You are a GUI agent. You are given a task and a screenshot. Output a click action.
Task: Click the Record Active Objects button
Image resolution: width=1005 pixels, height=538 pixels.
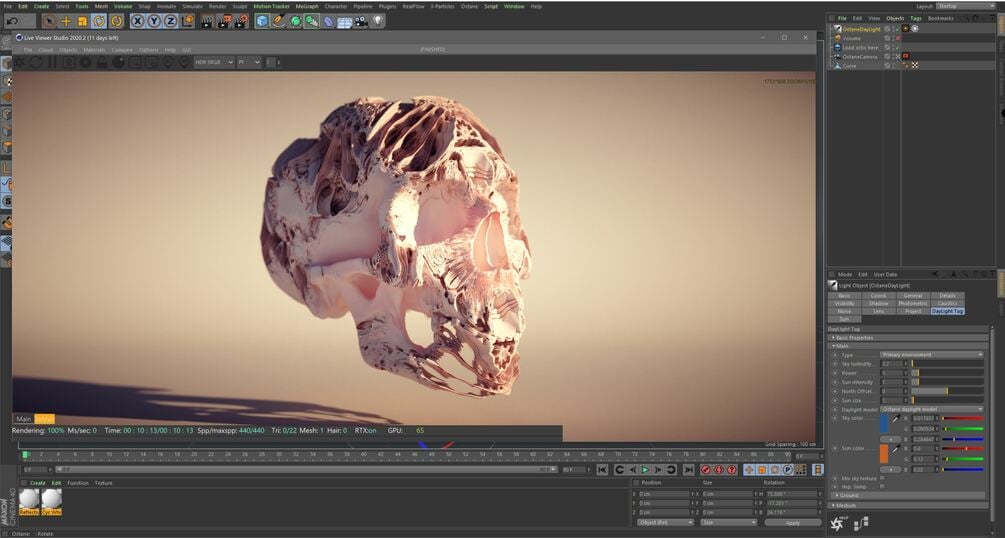tap(705, 470)
